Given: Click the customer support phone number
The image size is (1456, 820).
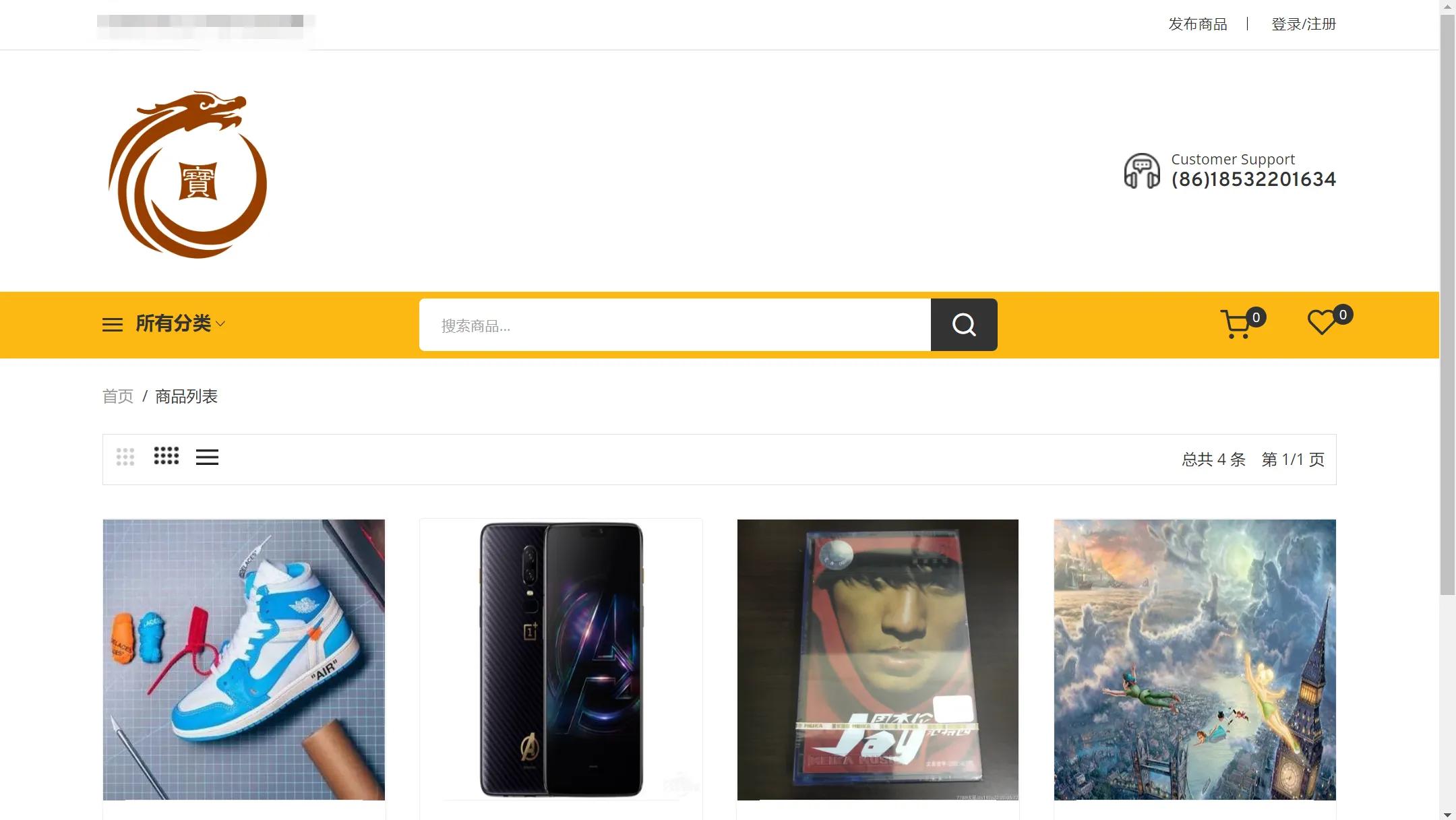Looking at the screenshot, I should 1253,179.
